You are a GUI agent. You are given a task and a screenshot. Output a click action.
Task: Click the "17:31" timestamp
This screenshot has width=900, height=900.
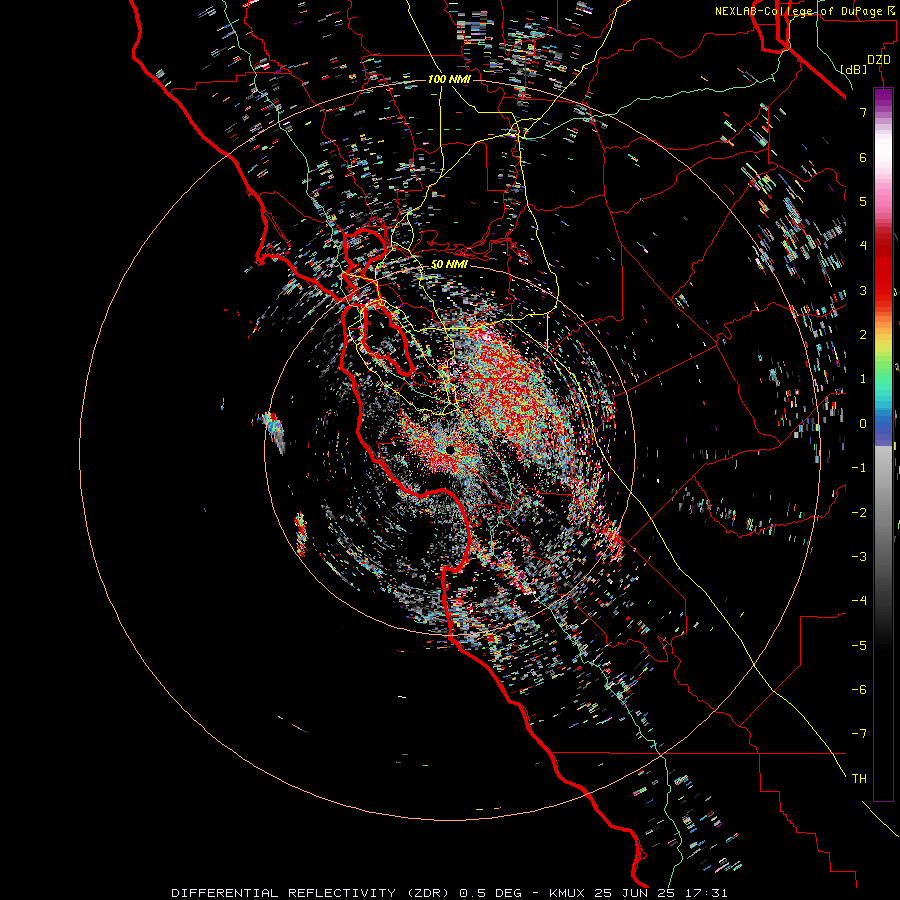pyautogui.click(x=708, y=893)
